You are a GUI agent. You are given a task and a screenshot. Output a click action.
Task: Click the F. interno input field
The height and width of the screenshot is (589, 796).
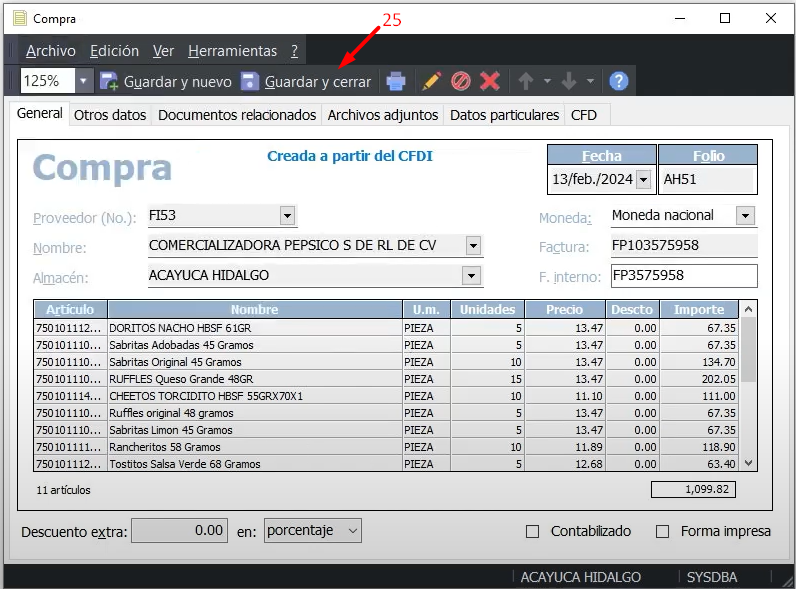tap(683, 275)
